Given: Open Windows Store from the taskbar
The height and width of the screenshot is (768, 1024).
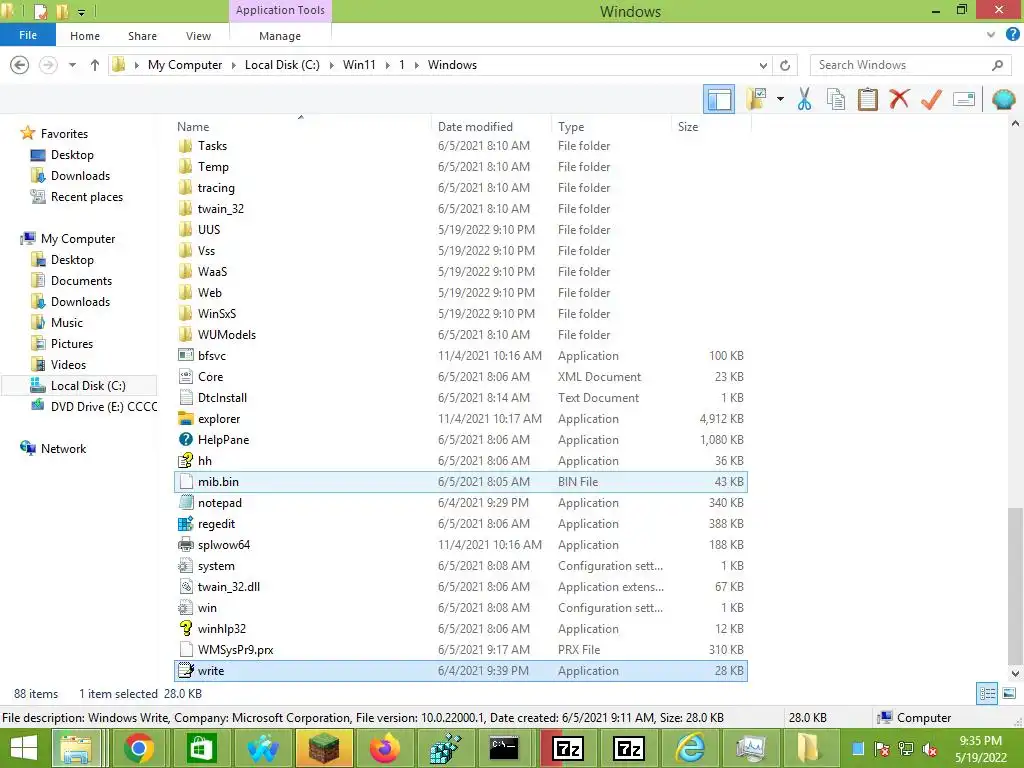Looking at the screenshot, I should pyautogui.click(x=200, y=748).
